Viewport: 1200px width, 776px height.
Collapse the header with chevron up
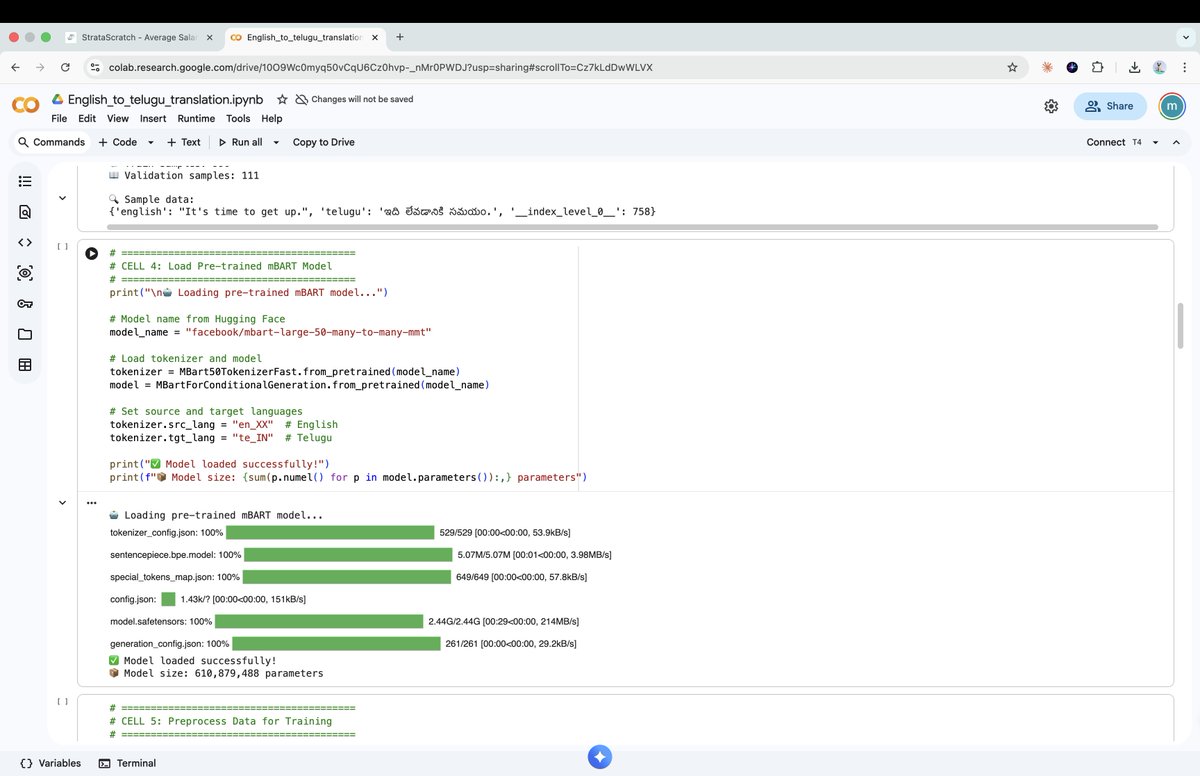click(x=1177, y=142)
